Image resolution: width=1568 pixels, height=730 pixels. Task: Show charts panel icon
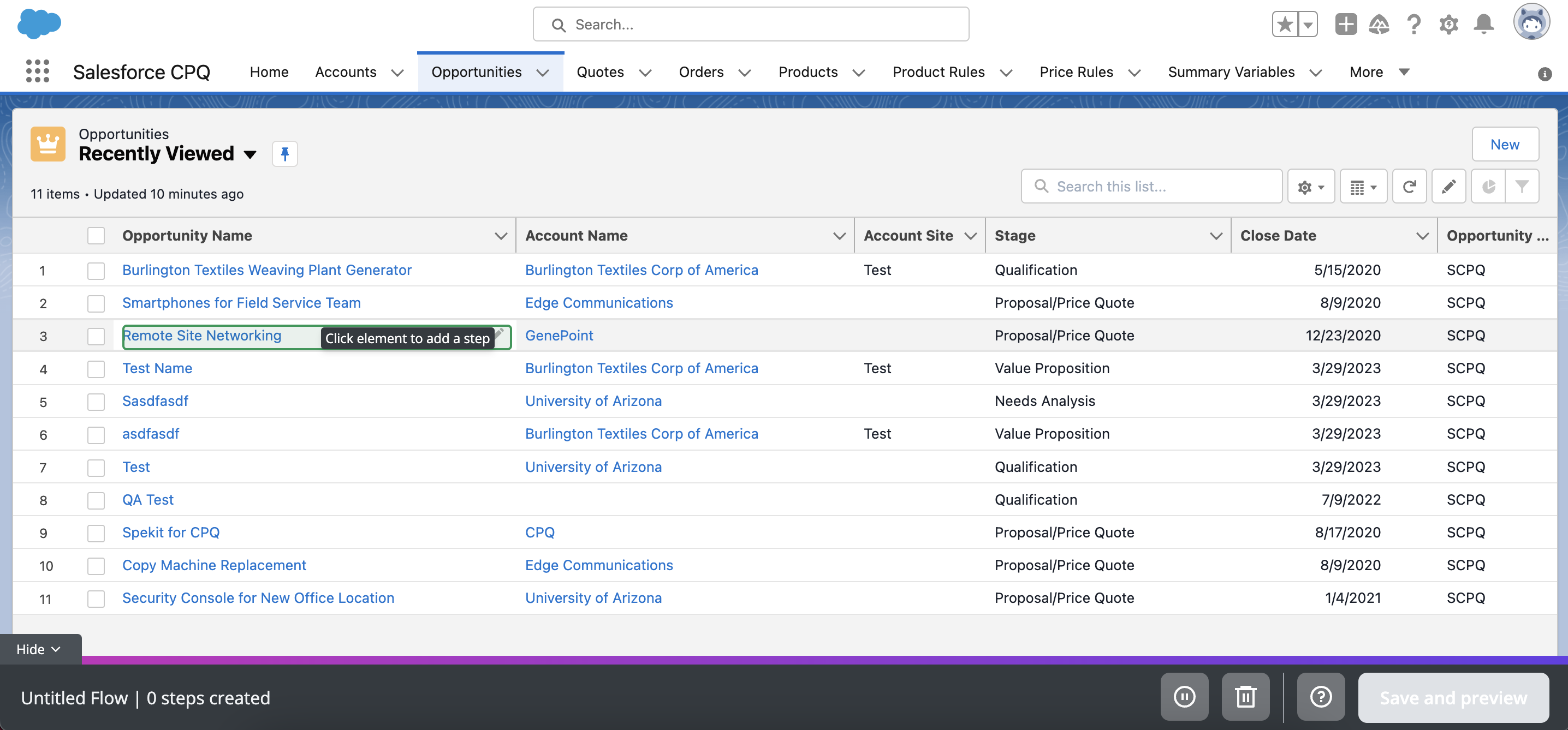[1488, 187]
